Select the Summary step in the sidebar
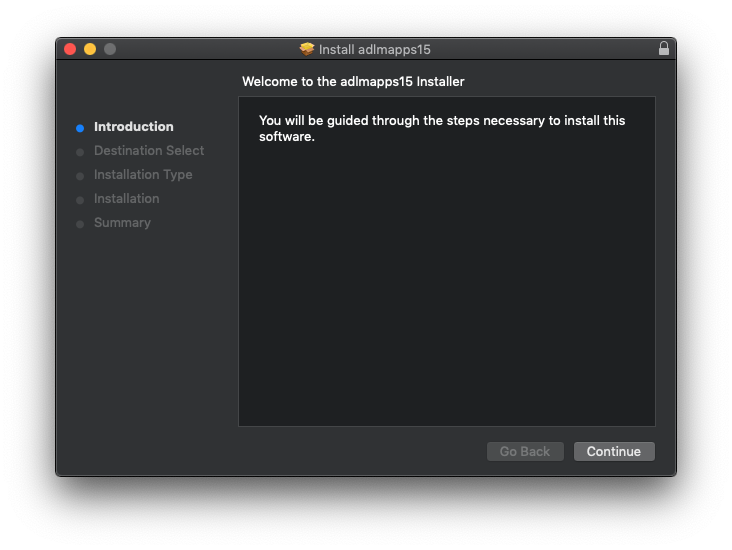This screenshot has width=732, height=550. click(122, 223)
